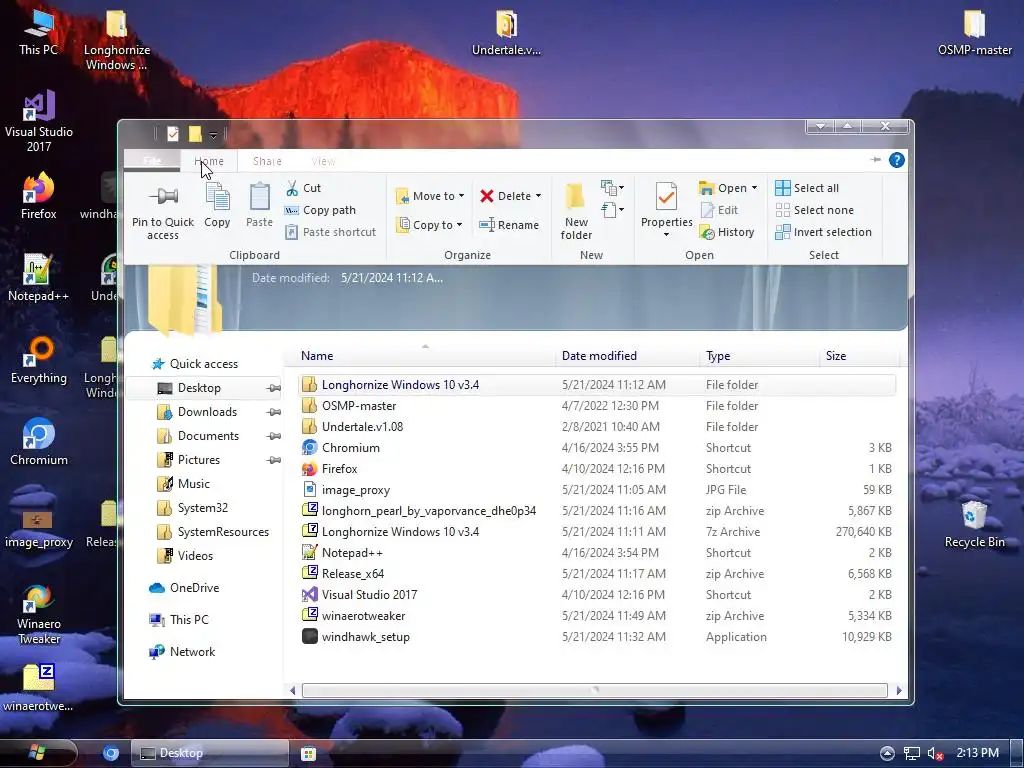
Task: Select Winaero Tweaker desktop shortcut
Action: (39, 615)
